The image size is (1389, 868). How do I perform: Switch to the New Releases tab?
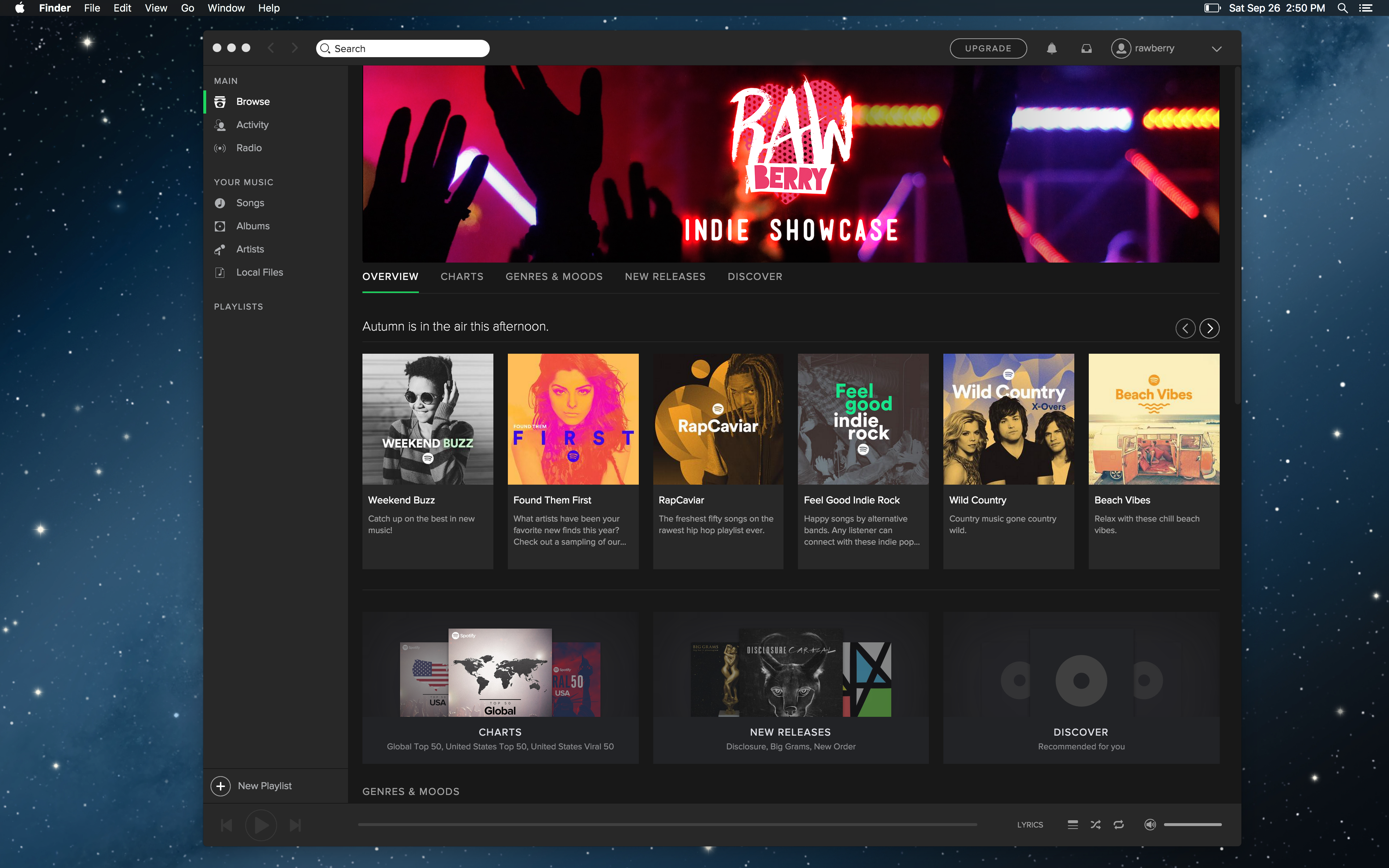[665, 277]
